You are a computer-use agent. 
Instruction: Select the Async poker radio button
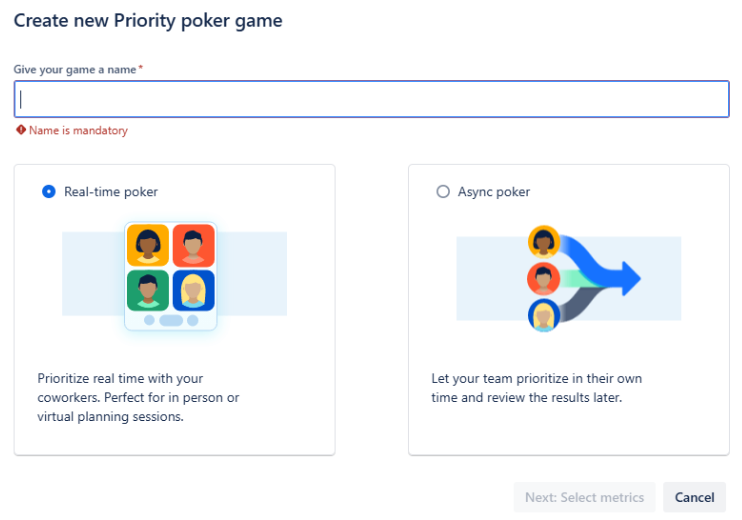click(x=443, y=192)
